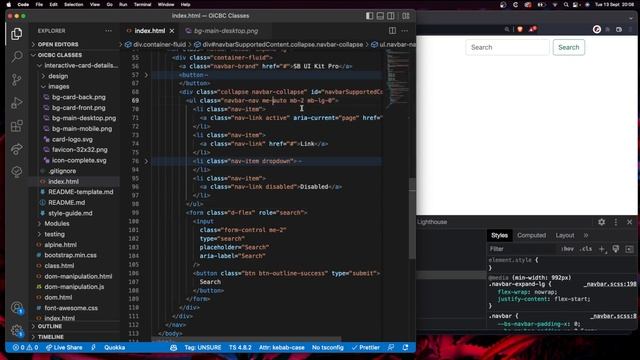Click the Explorer more actions ellipsis
This screenshot has height=360, width=640.
coord(108,31)
